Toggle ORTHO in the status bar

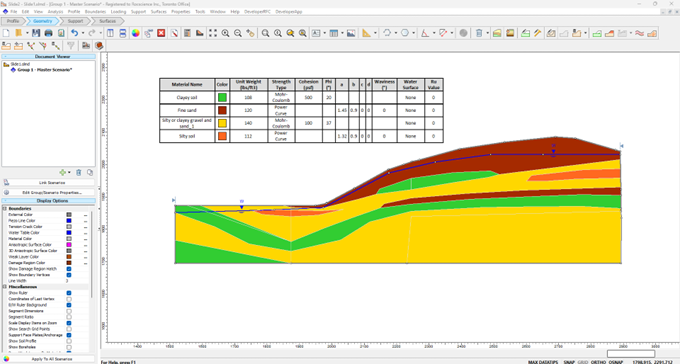(598, 362)
